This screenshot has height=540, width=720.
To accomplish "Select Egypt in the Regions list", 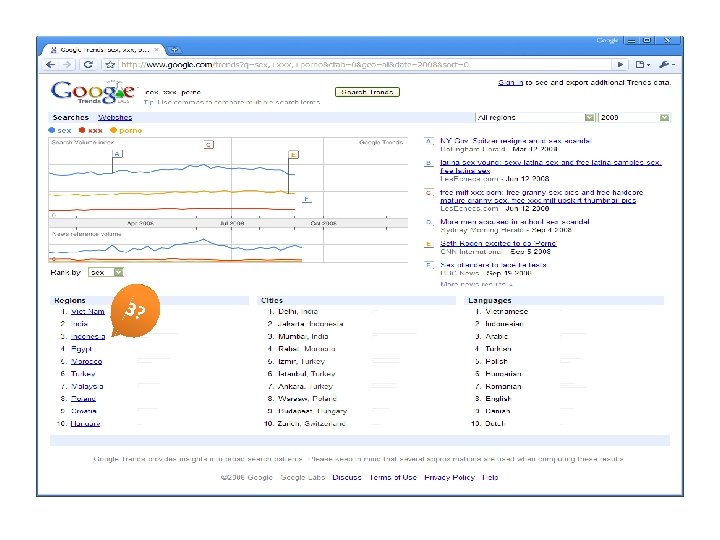I will click(x=81, y=349).
